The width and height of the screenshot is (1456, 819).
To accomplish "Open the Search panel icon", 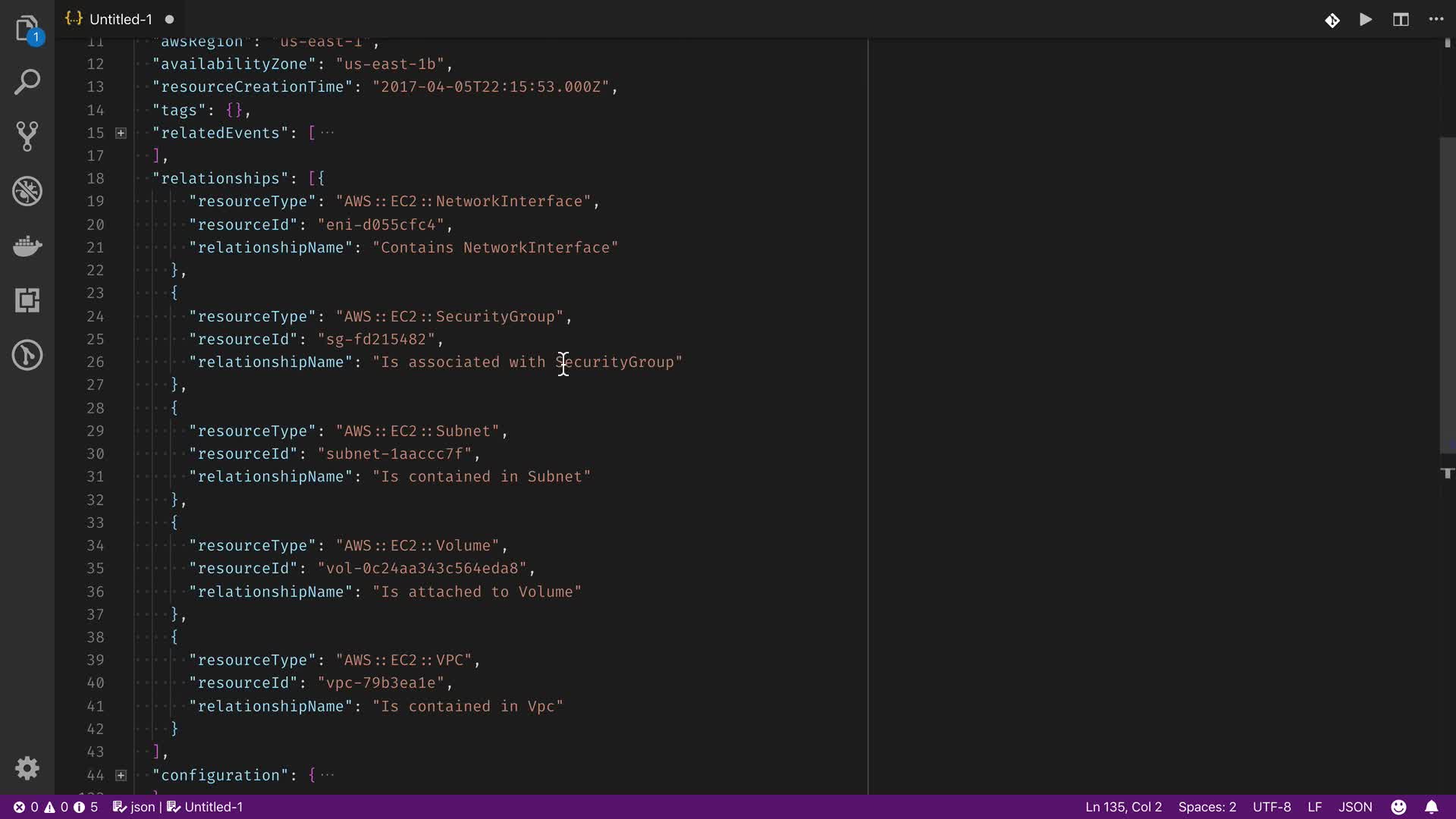I will tap(27, 82).
